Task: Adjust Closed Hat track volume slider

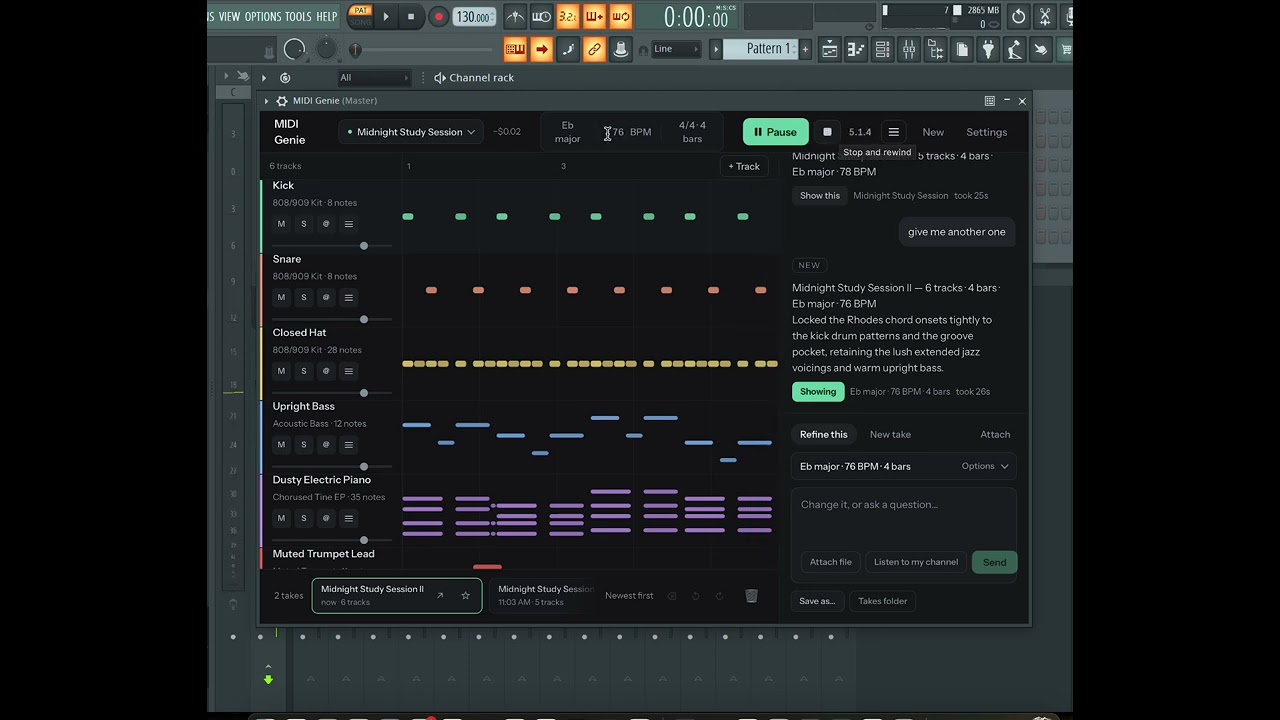Action: [x=332, y=393]
